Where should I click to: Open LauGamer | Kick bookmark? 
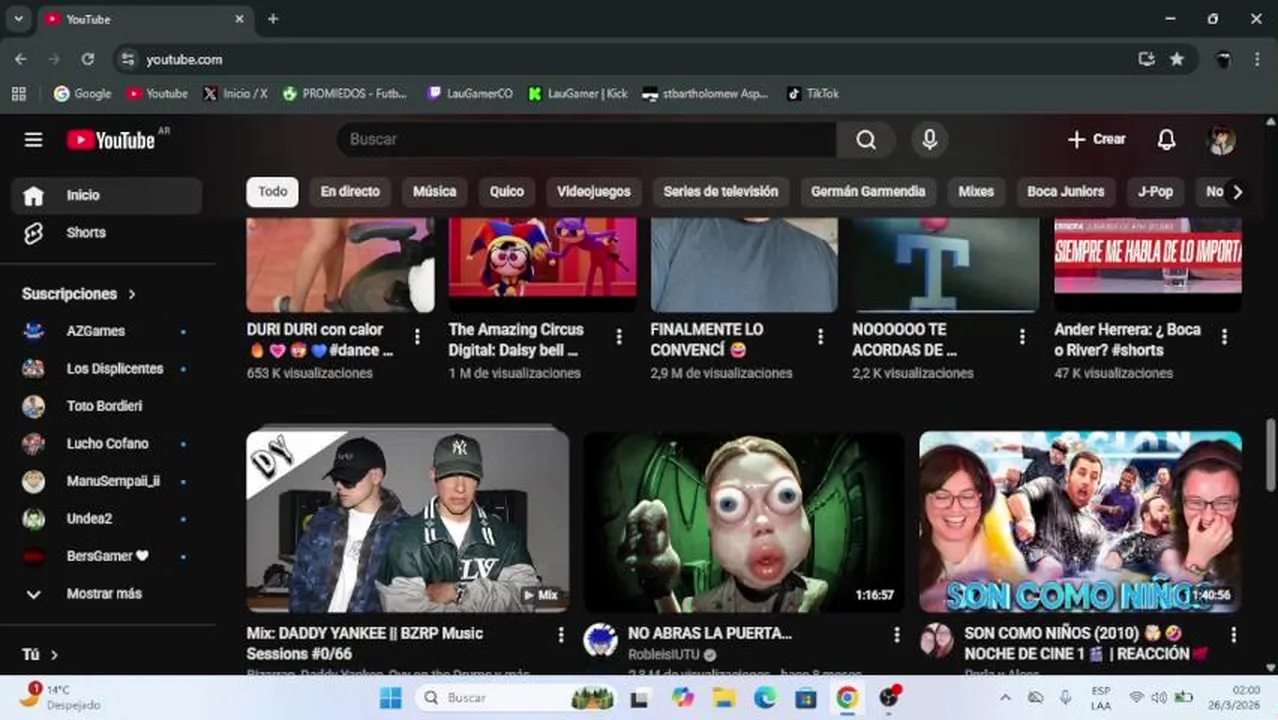578,94
